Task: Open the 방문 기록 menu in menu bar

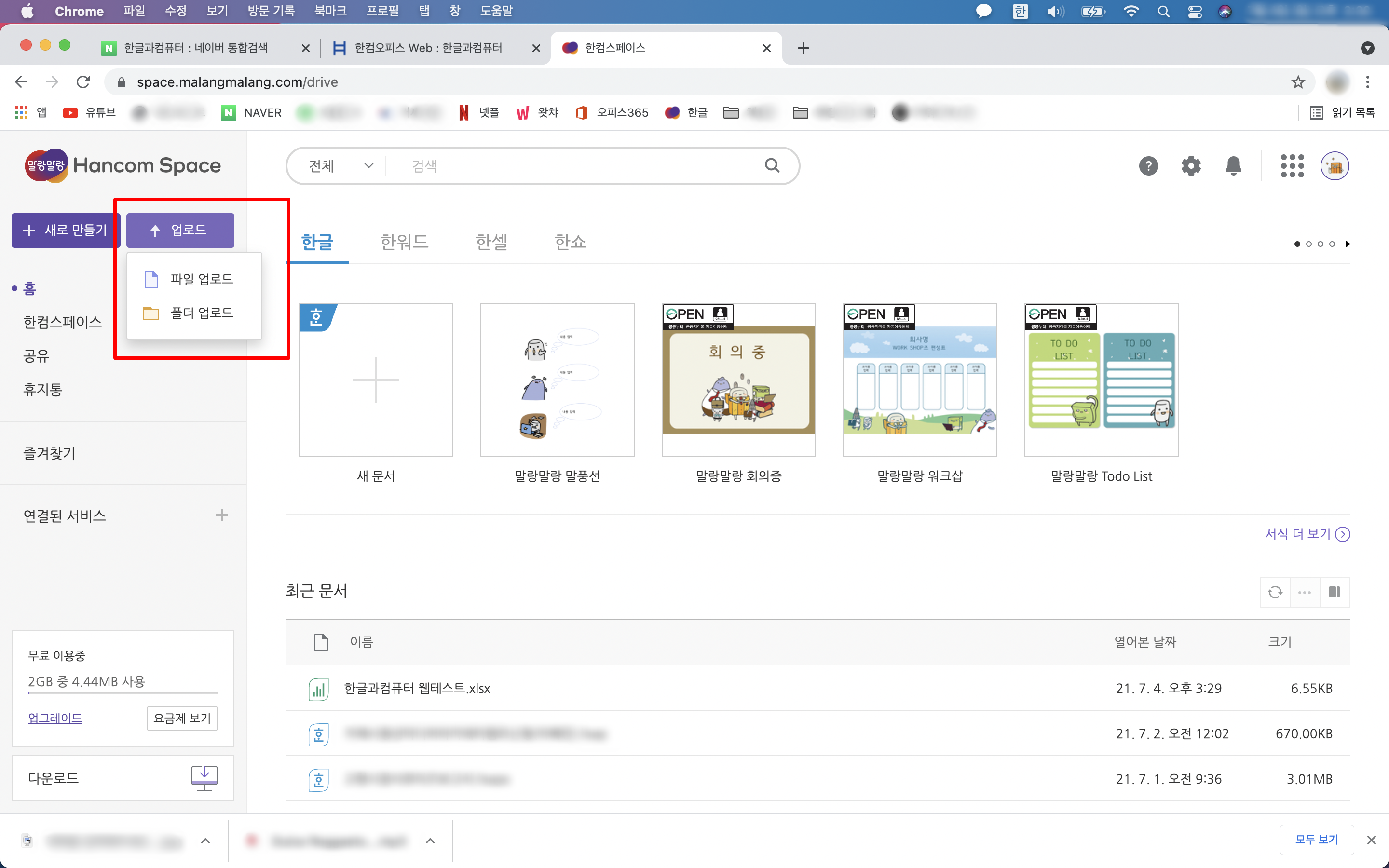Action: pyautogui.click(x=271, y=12)
